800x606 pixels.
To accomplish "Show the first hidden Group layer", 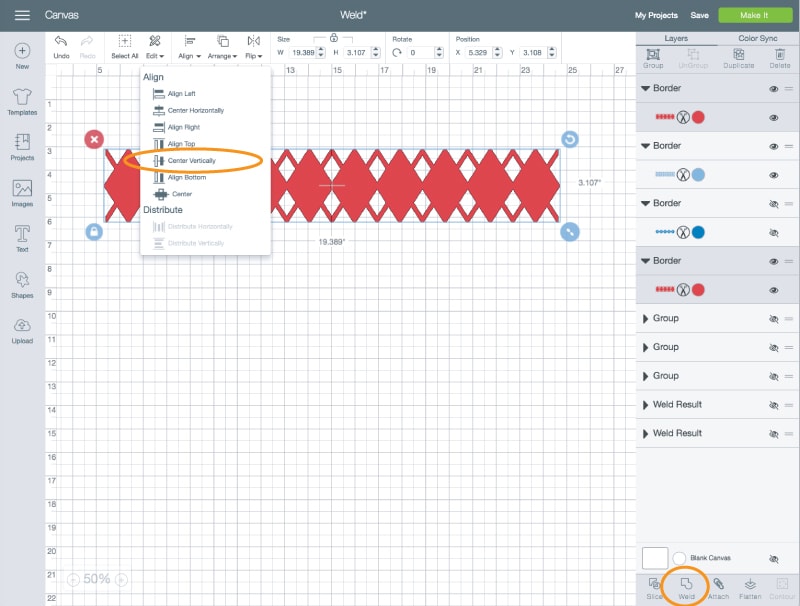I will coord(773,319).
